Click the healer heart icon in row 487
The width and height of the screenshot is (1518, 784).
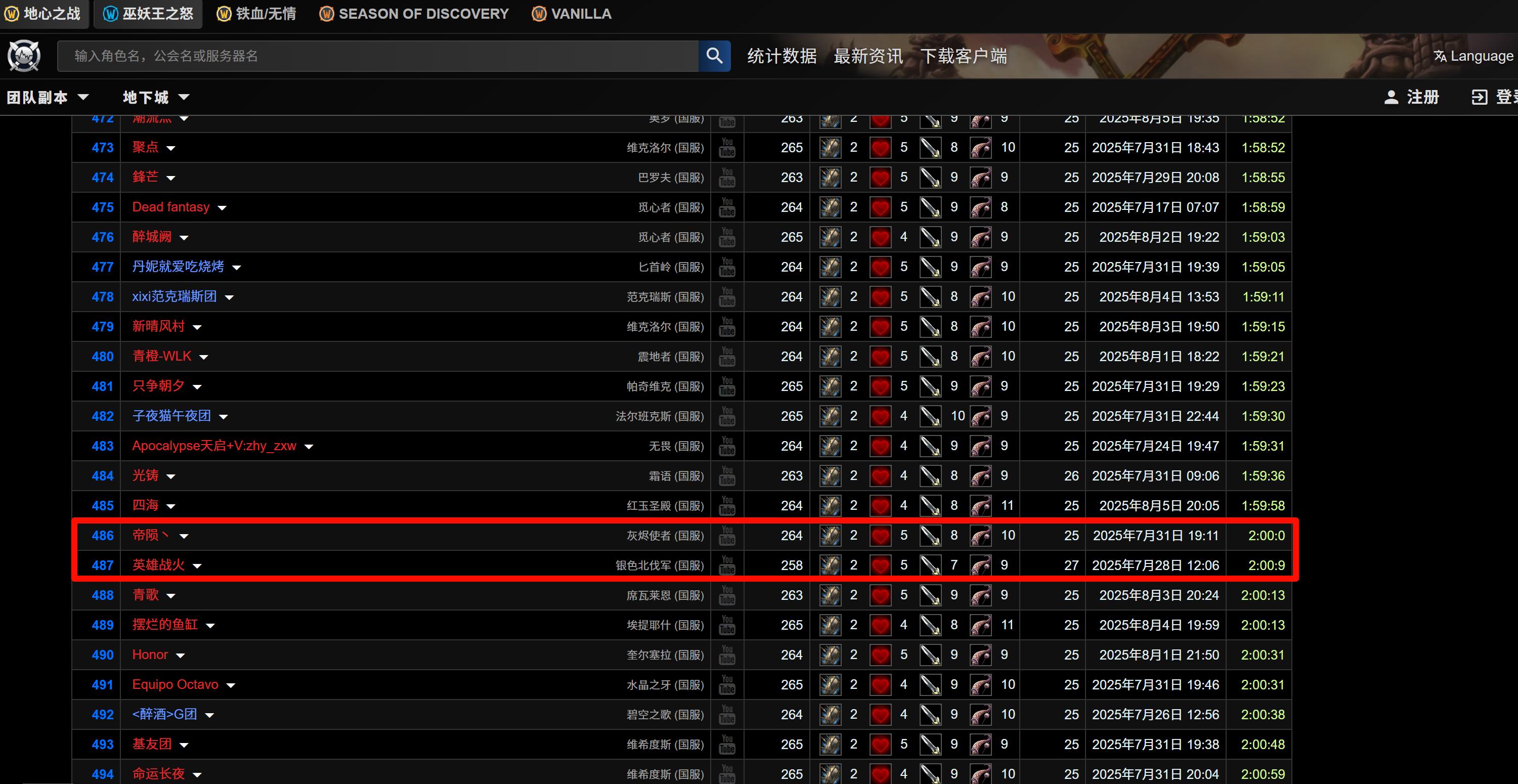pos(880,565)
